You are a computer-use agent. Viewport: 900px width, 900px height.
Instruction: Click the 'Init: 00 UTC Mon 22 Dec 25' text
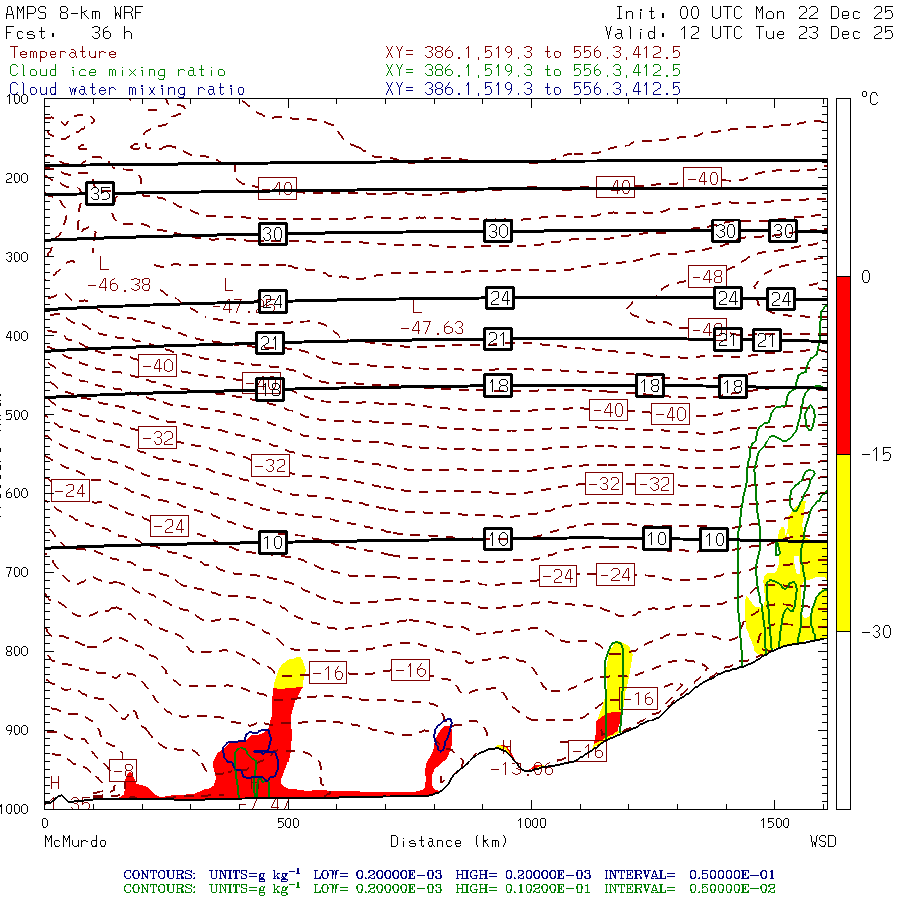pos(754,13)
